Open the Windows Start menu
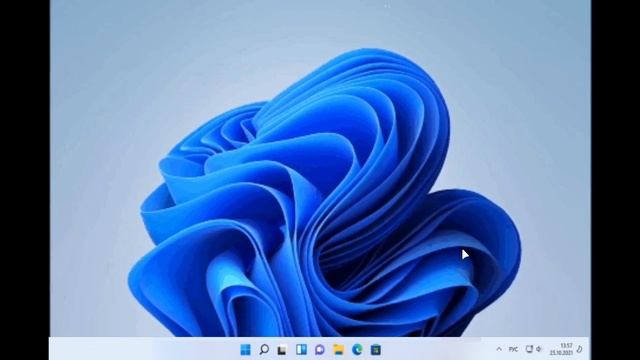This screenshot has height=360, width=640. (245, 349)
